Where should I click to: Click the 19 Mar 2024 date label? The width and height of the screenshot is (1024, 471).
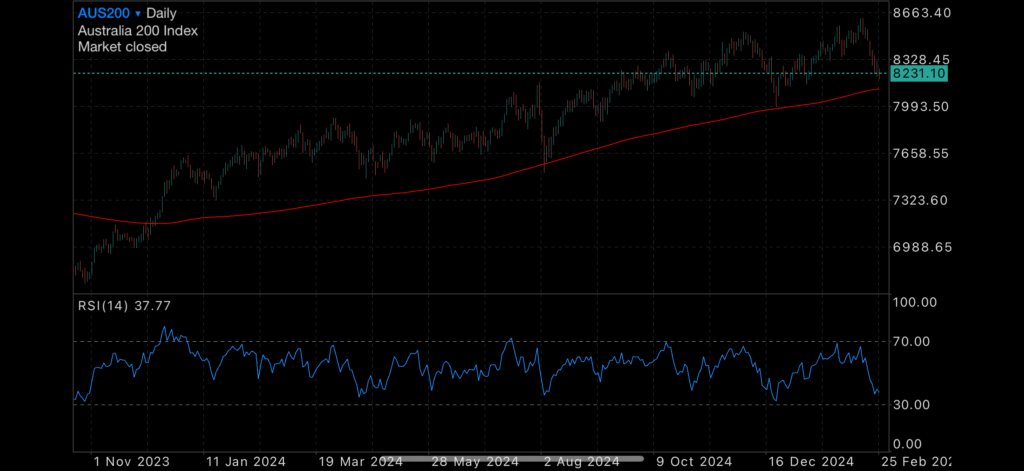tap(360, 462)
